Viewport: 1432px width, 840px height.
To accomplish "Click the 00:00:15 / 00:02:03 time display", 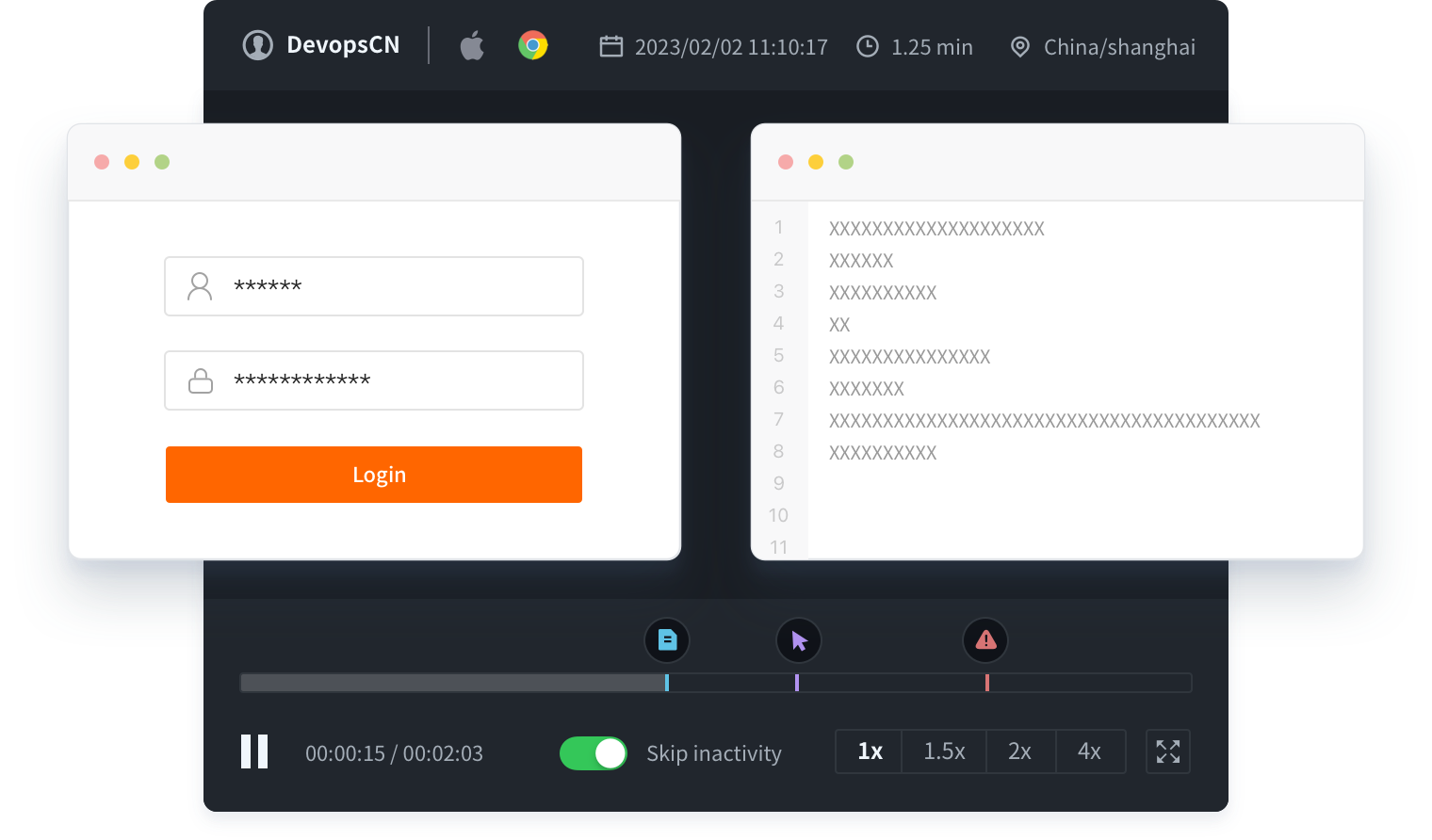I will pyautogui.click(x=394, y=753).
